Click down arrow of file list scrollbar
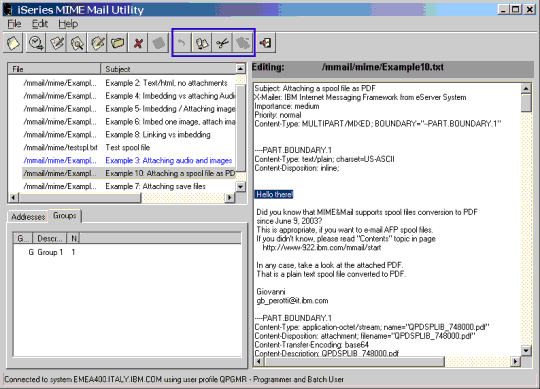 (240, 187)
